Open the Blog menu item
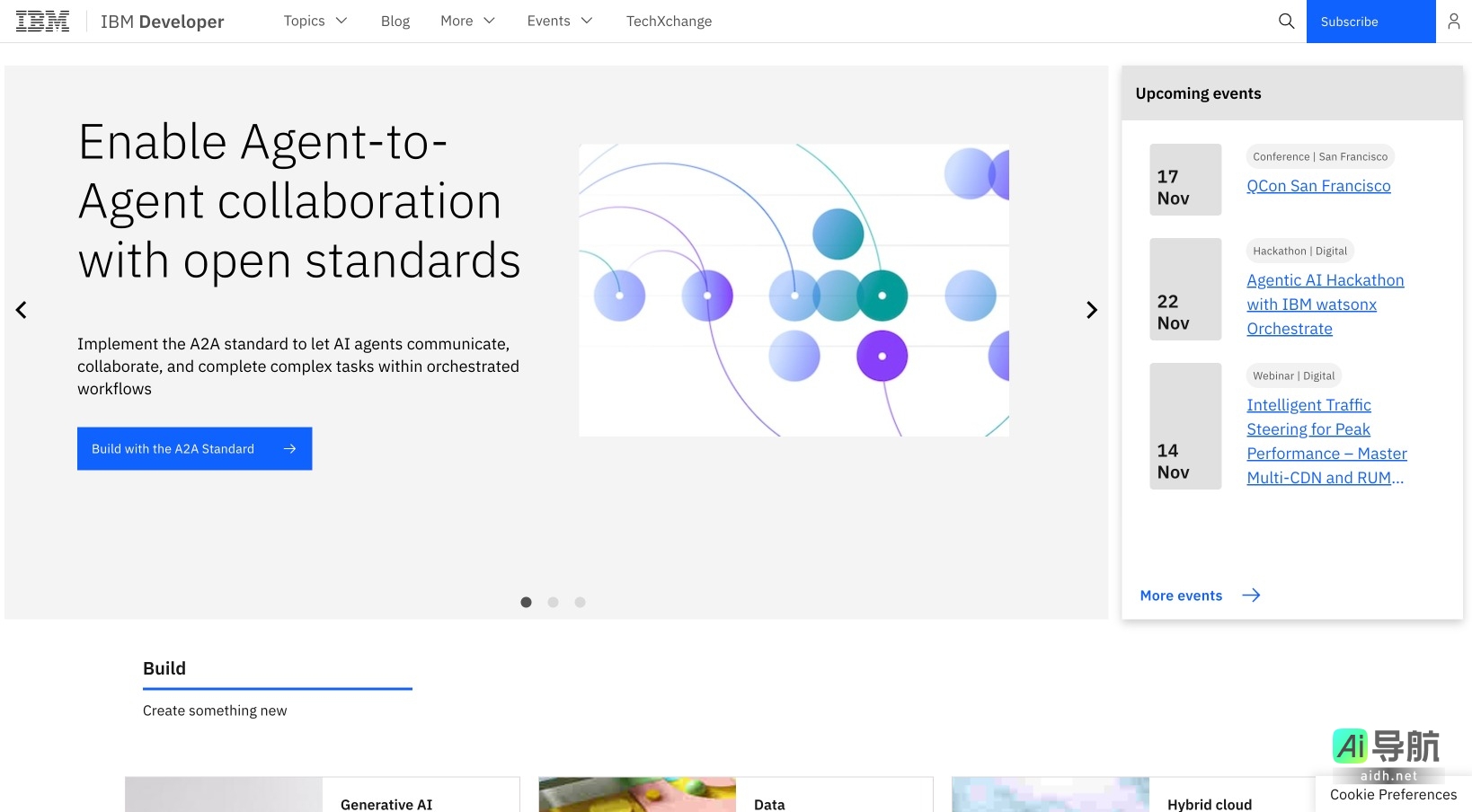Screen dimensions: 1472x812 [x=395, y=21]
